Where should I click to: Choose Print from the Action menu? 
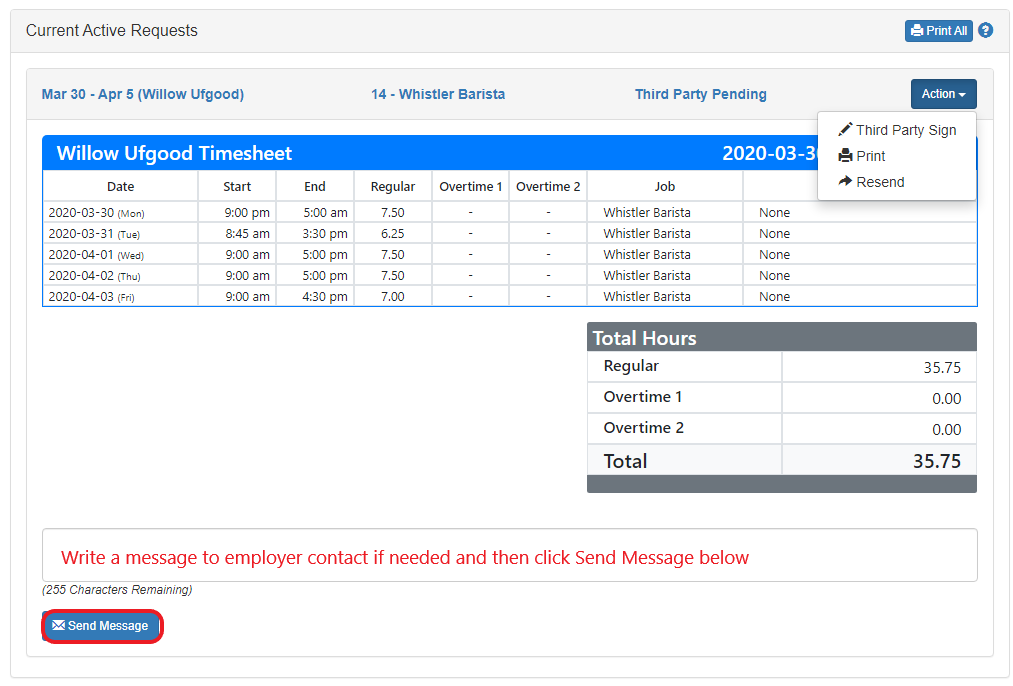tap(870, 156)
